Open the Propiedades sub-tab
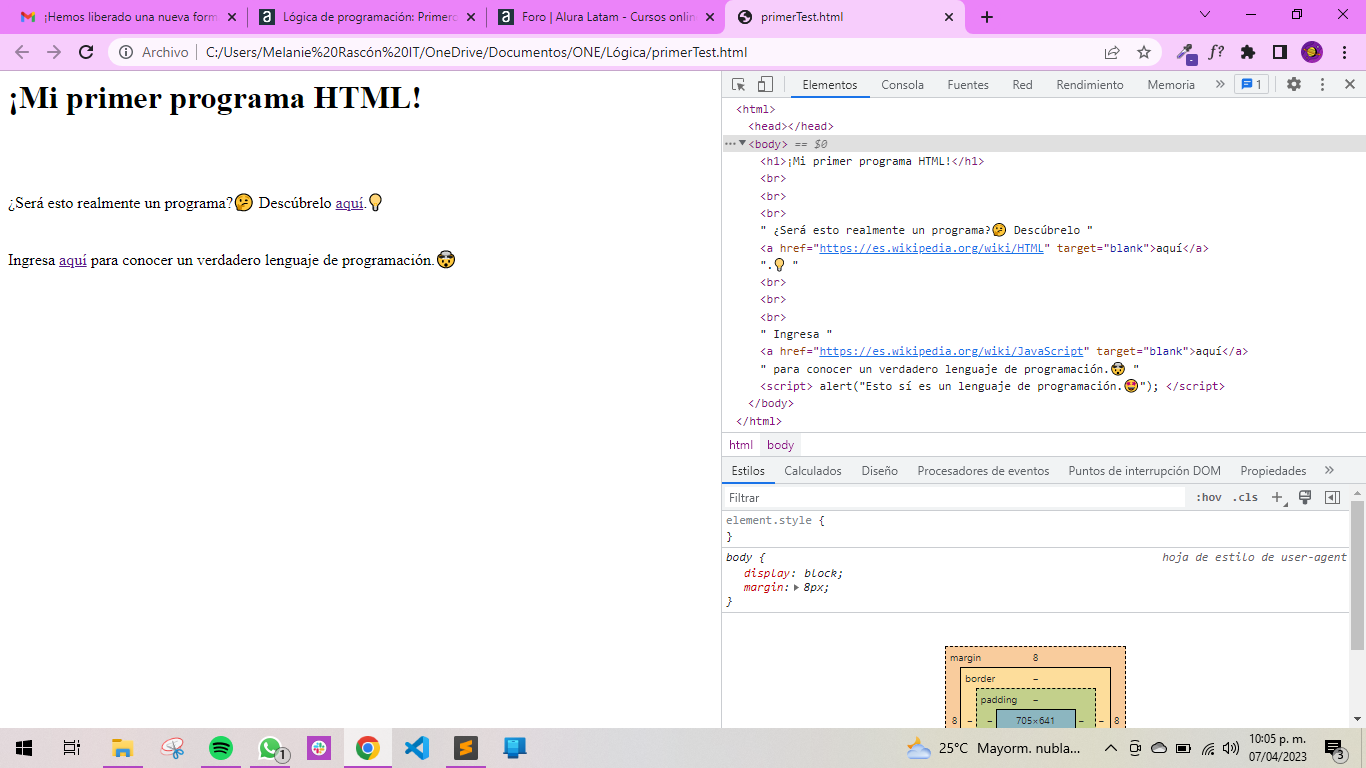1366x768 pixels. [x=1273, y=471]
